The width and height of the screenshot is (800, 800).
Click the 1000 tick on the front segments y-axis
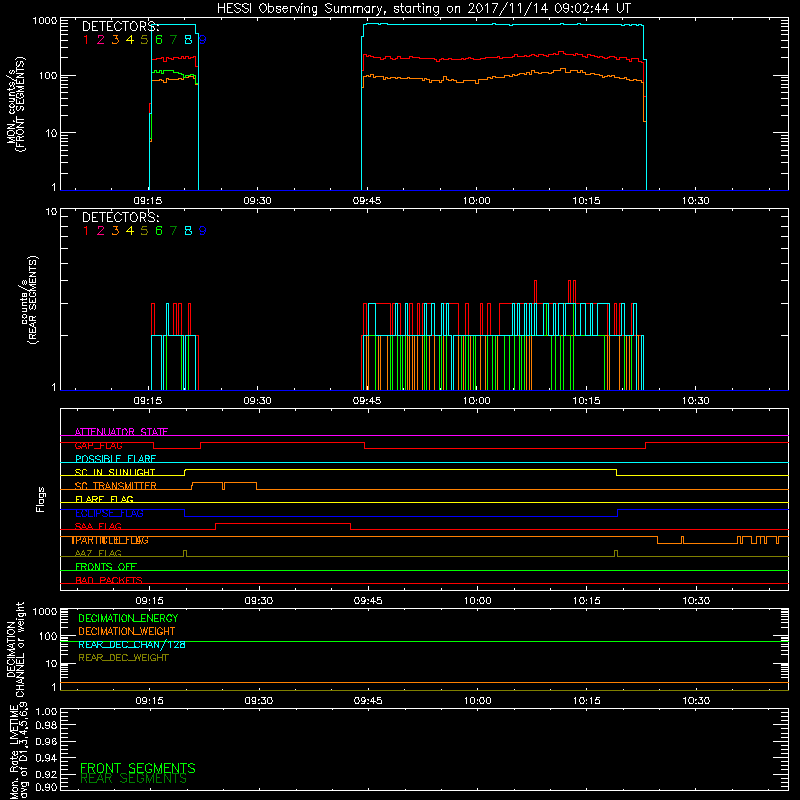(45, 21)
